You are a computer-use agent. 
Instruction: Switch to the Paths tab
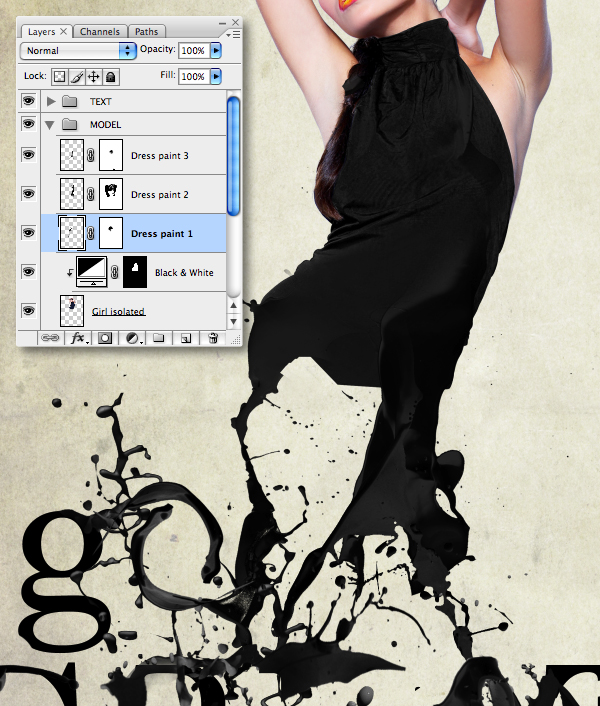[x=146, y=32]
